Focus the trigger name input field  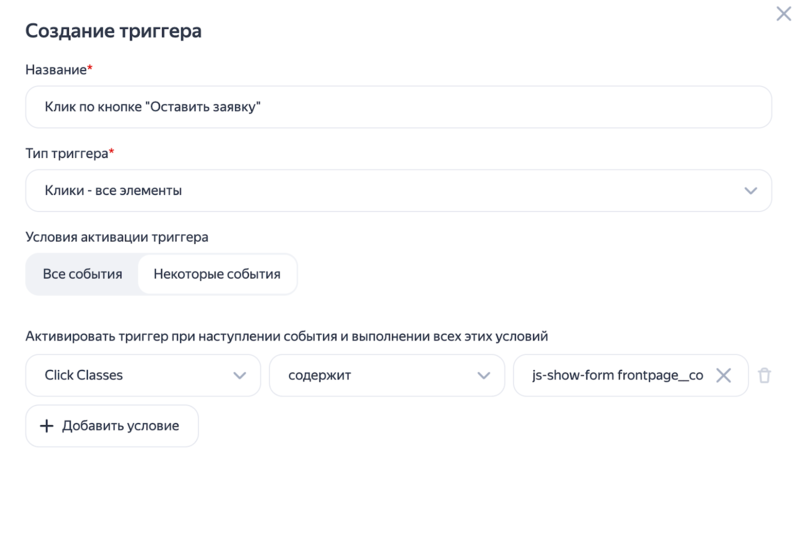(398, 107)
